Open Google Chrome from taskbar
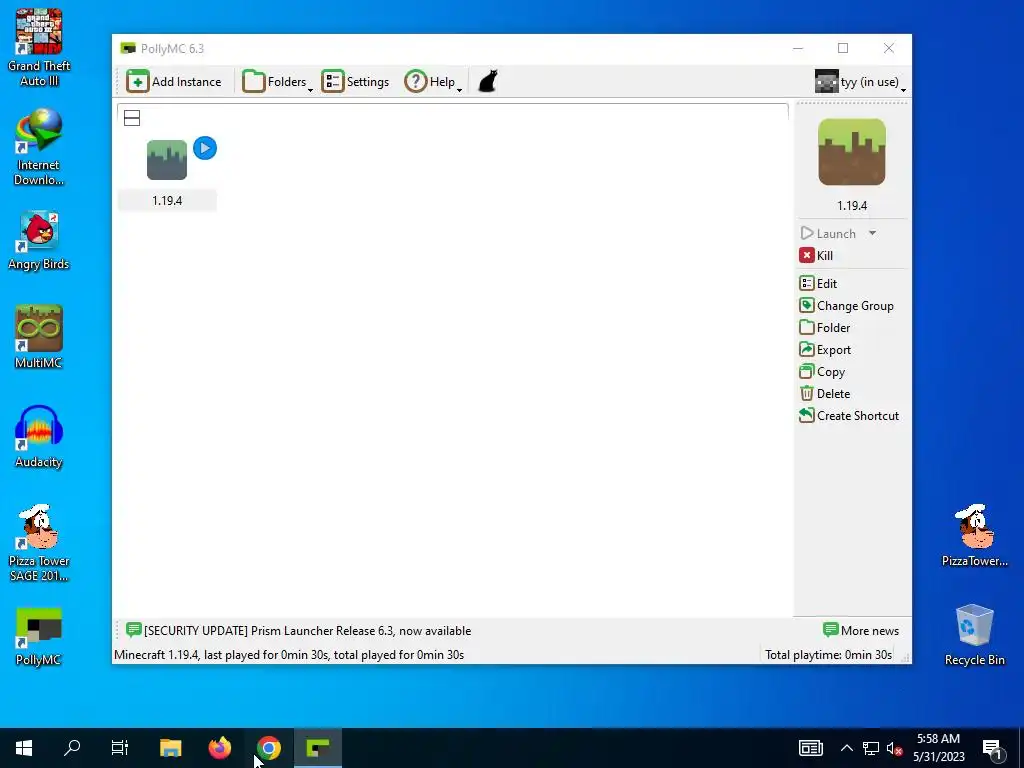This screenshot has height=768, width=1024. point(268,748)
